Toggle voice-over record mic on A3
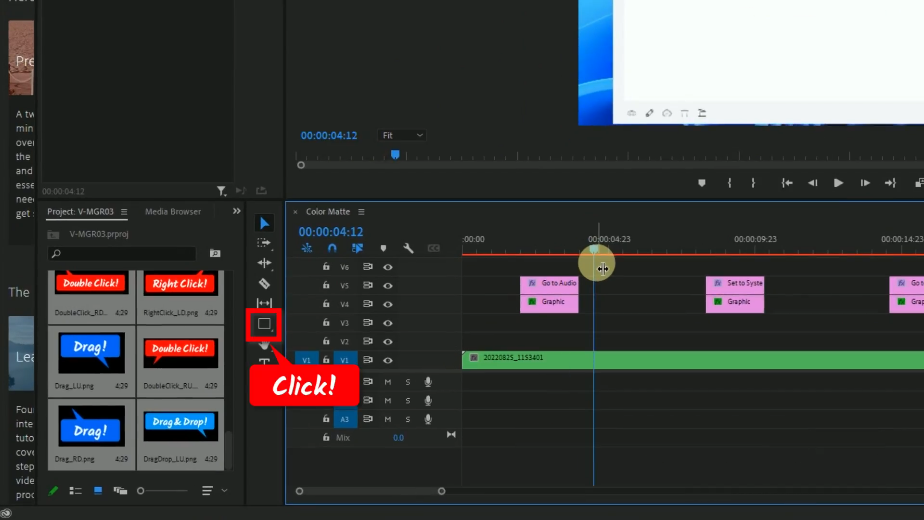The height and width of the screenshot is (520, 924). point(428,419)
